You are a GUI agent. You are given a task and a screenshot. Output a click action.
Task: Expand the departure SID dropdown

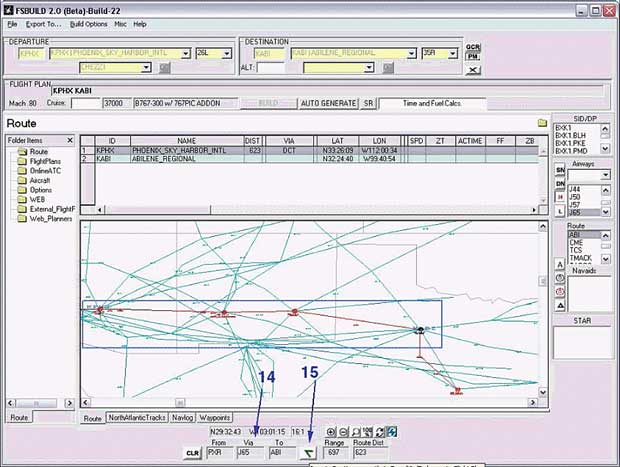click(146, 68)
